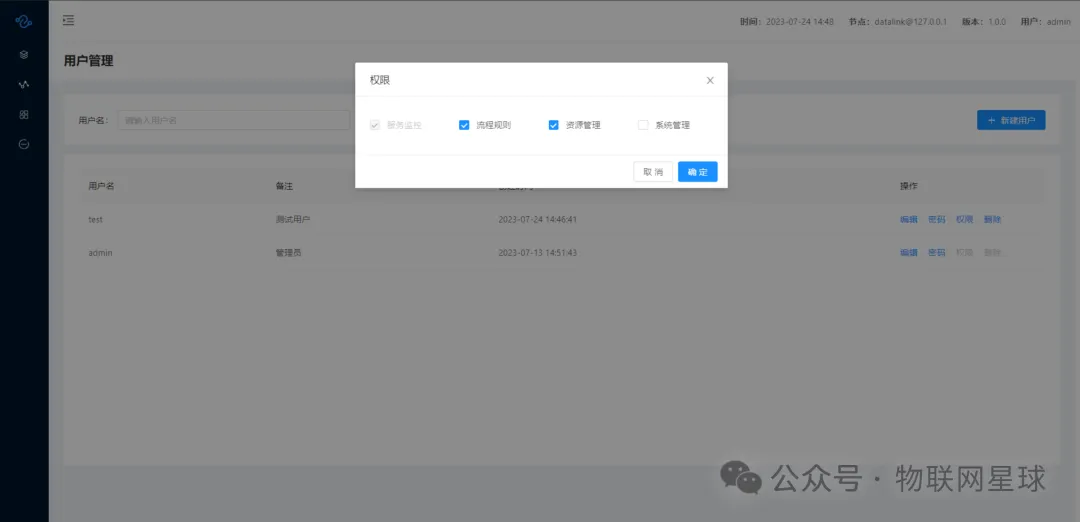Toggle the sidebar collapse menu icon

click(x=68, y=21)
